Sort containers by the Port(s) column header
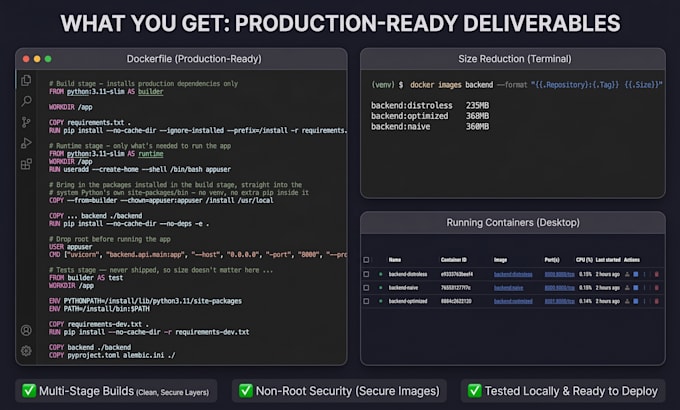680x410 pixels. (552, 260)
